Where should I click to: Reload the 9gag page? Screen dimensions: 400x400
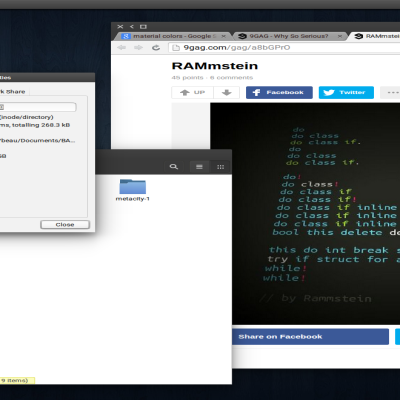click(x=156, y=48)
